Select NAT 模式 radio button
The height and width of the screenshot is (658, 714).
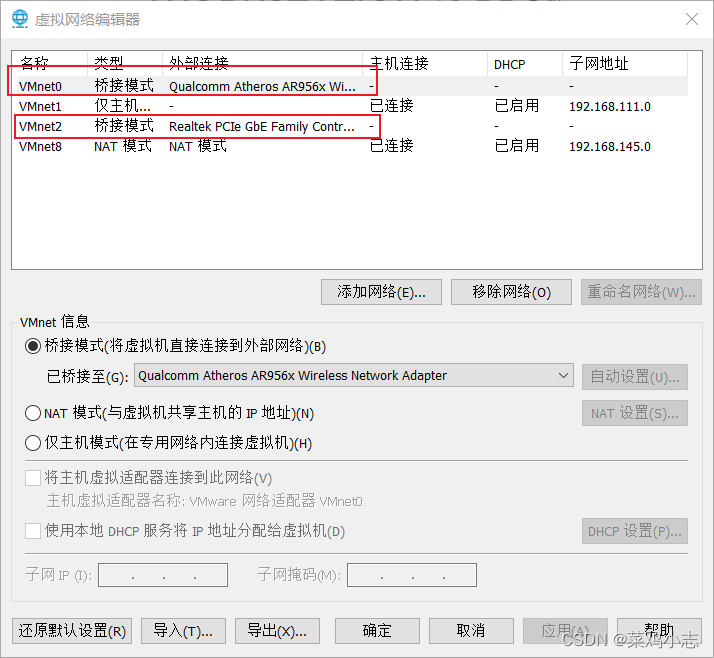coord(33,413)
